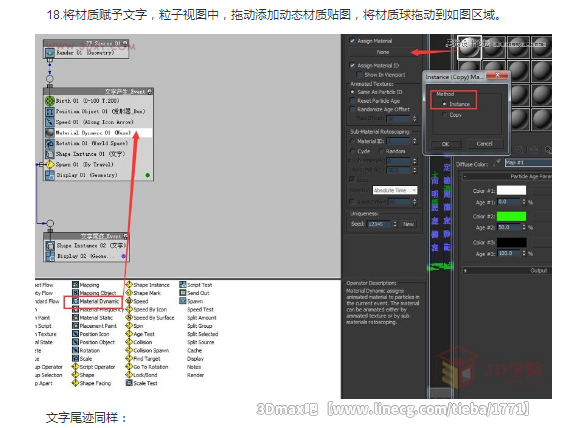Viewport: 569px width, 428px height.
Task: Click the Age #3 spinner arrows
Action: coord(524,253)
